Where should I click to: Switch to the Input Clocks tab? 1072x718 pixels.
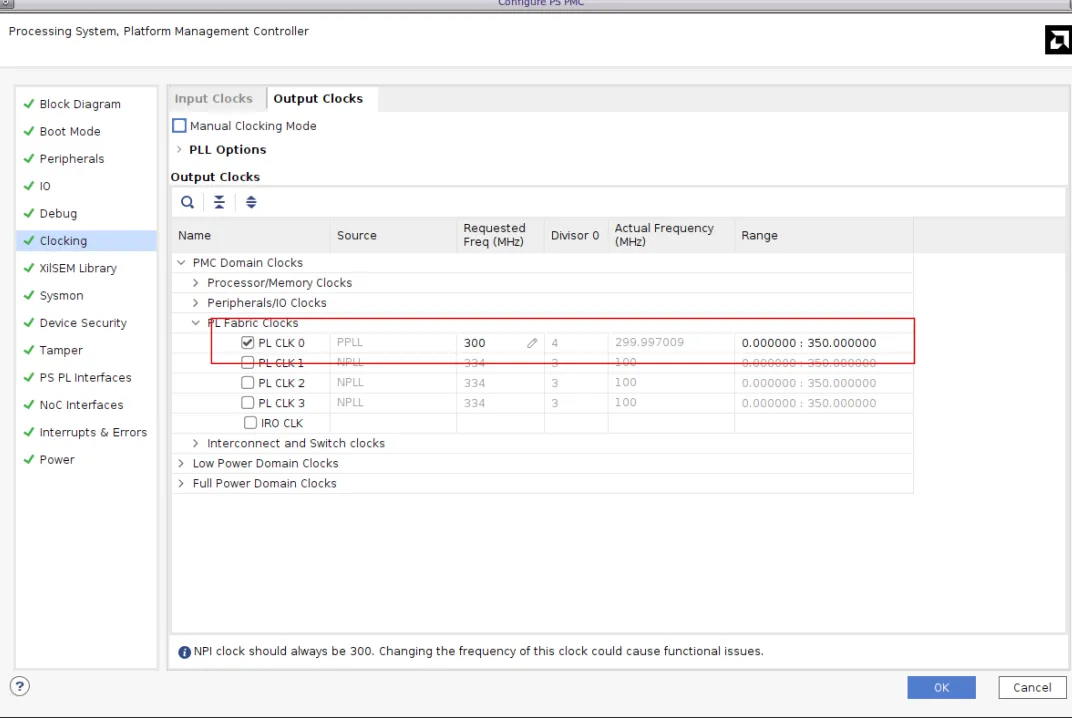click(x=213, y=98)
